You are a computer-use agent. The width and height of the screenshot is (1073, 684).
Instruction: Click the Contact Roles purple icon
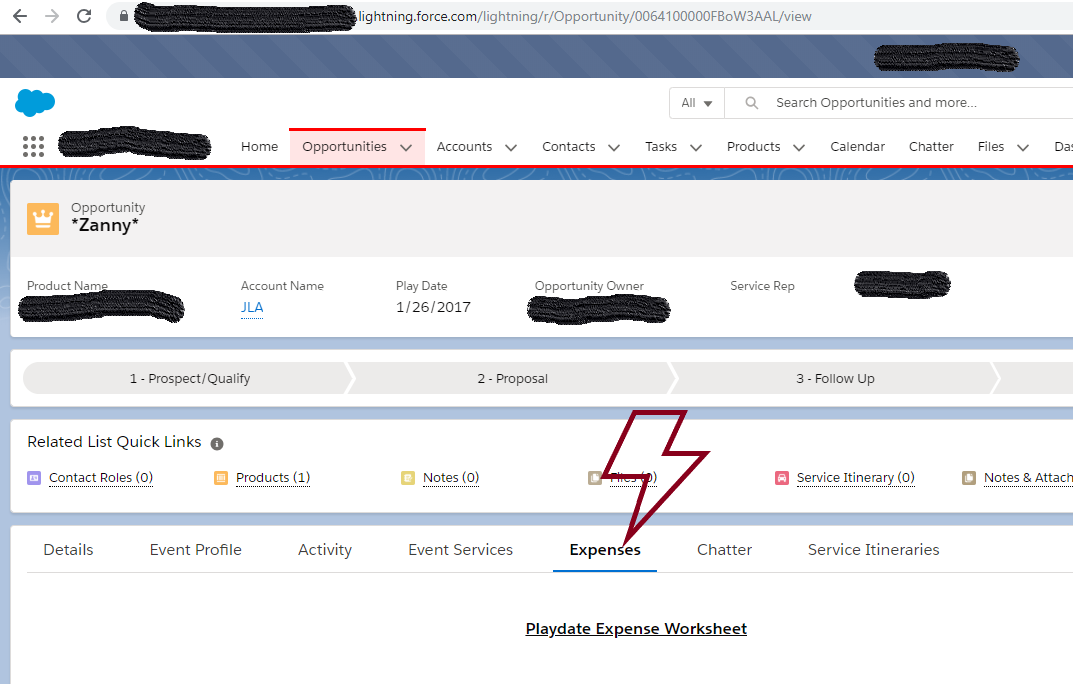[34, 478]
